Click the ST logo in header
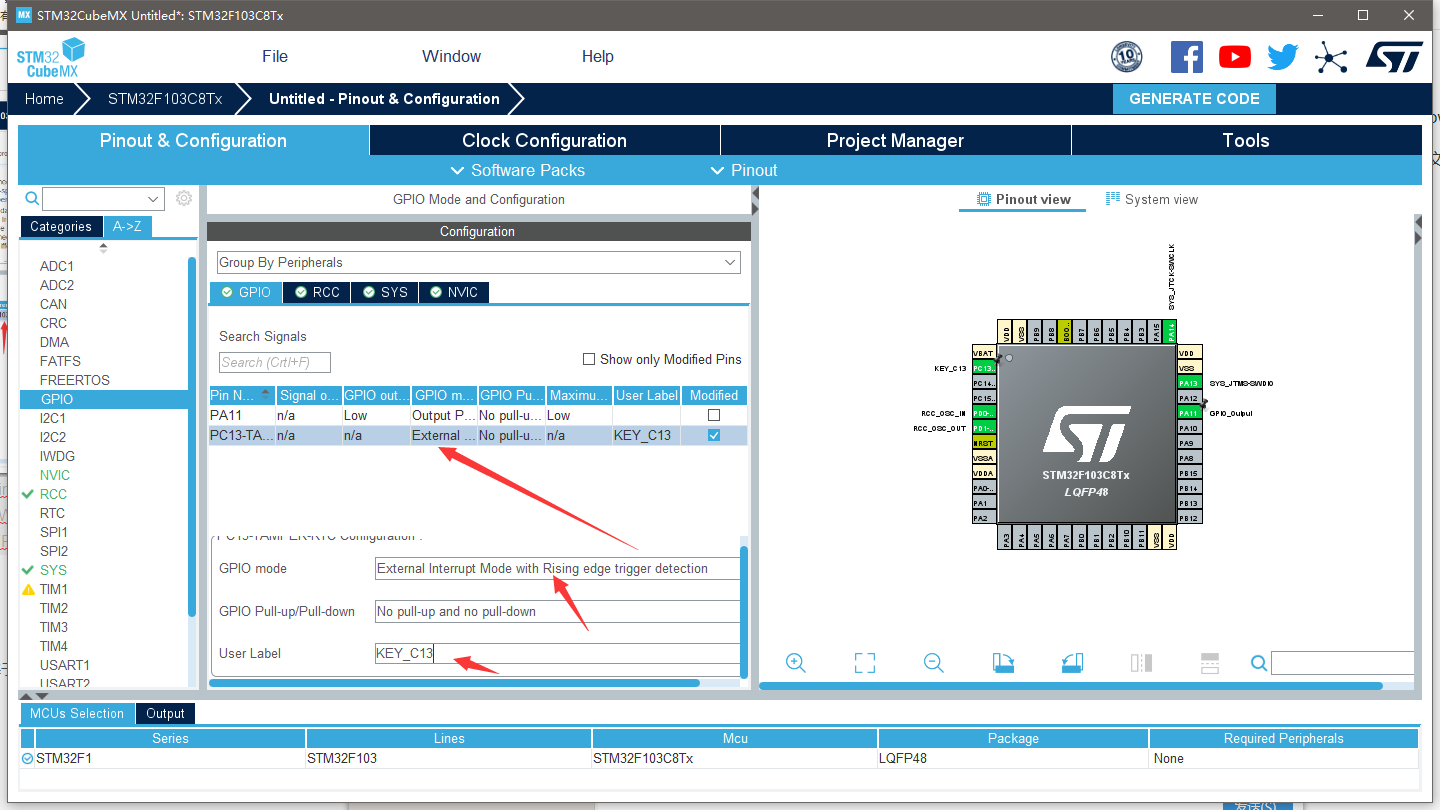This screenshot has width=1440, height=810. 1394,57
